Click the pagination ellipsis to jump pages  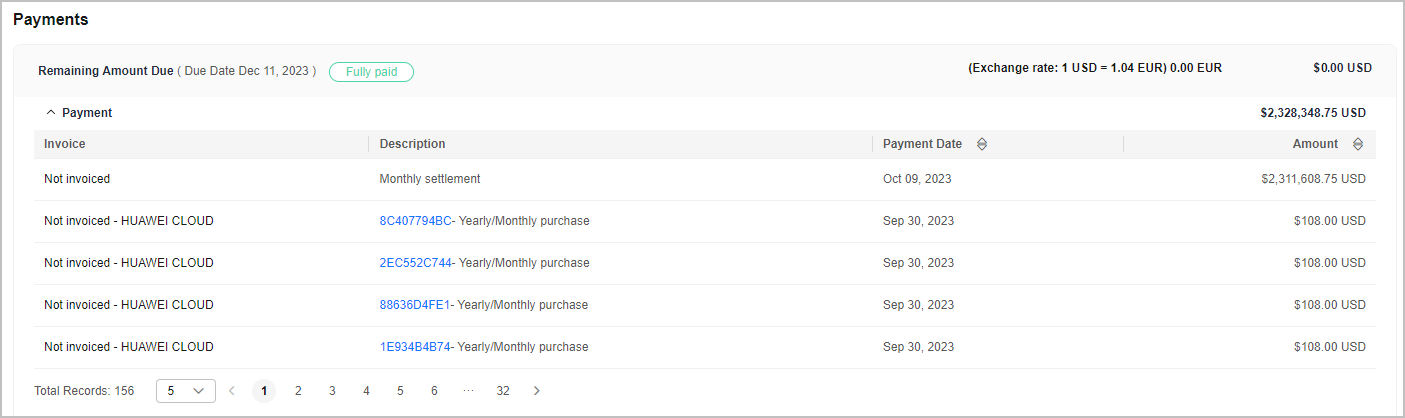pos(468,391)
